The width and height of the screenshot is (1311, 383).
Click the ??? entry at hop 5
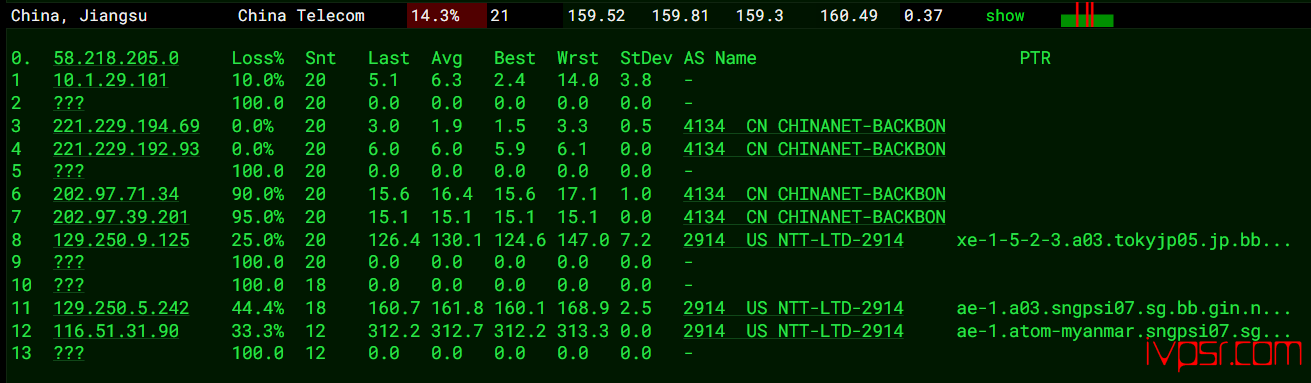(68, 172)
